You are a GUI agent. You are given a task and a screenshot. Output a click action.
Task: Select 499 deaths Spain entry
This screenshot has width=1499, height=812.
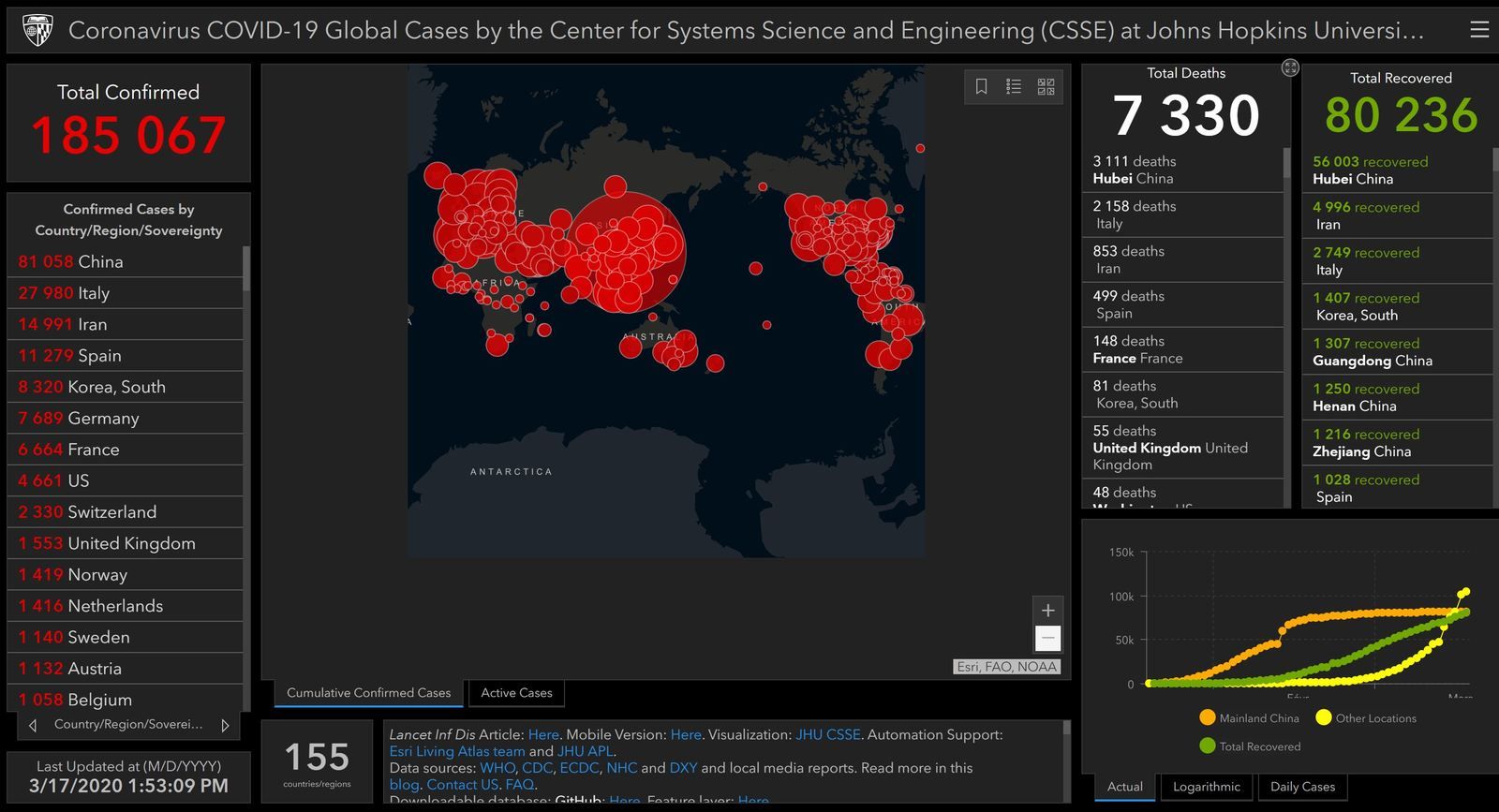point(1184,304)
